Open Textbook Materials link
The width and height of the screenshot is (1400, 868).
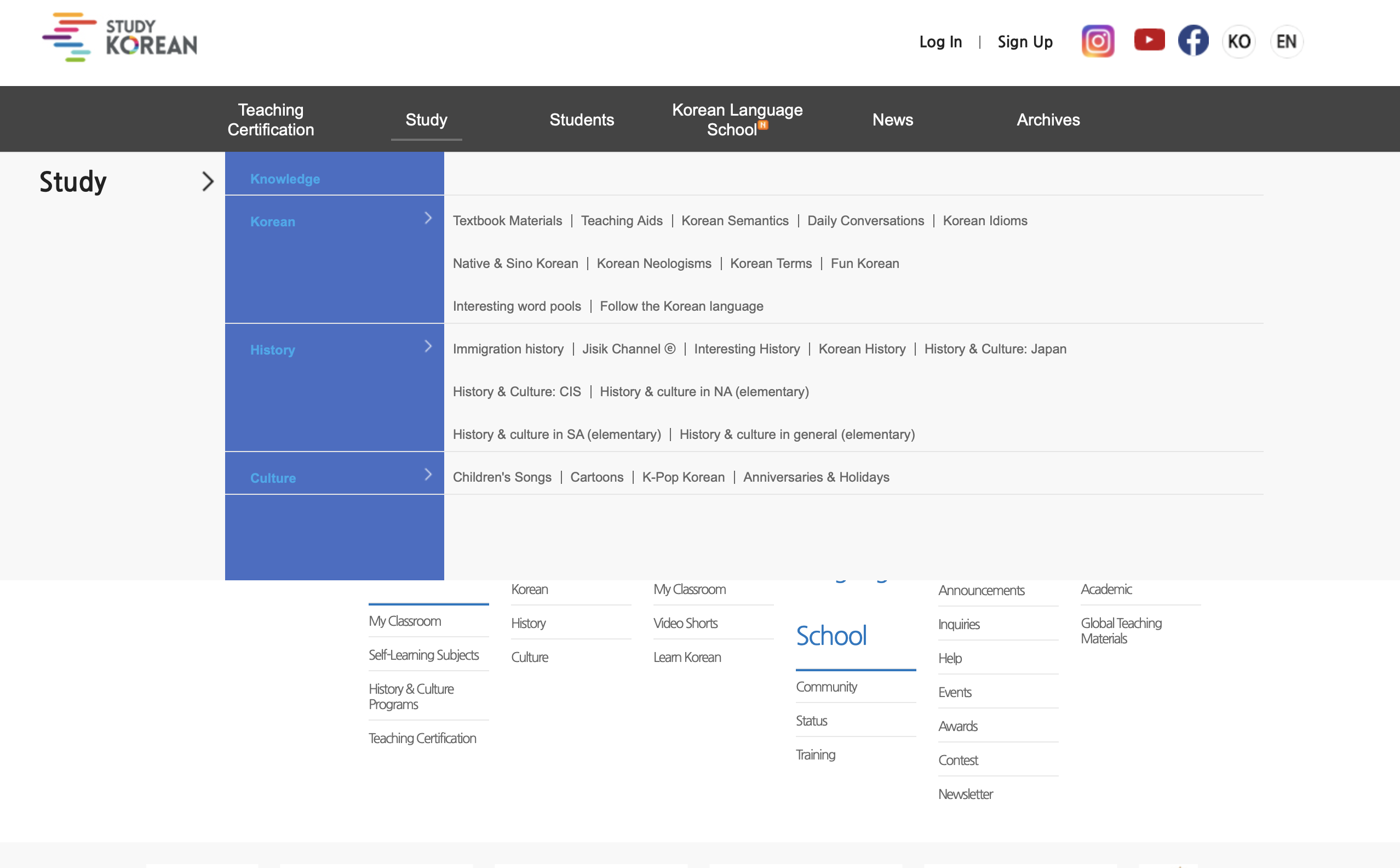[507, 221]
